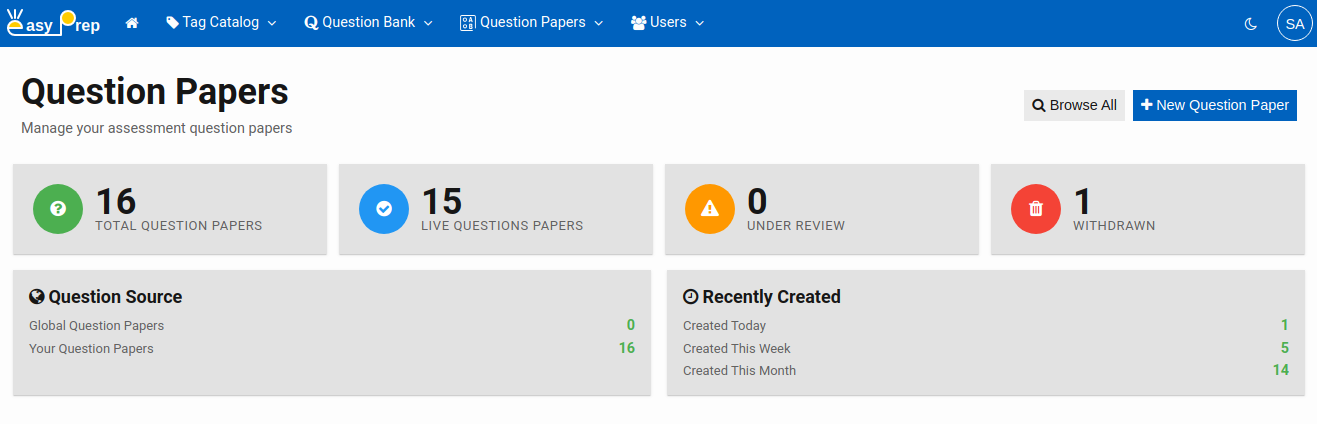1317x424 pixels.
Task: Click the globe icon beside Question Source
Action: point(37,296)
